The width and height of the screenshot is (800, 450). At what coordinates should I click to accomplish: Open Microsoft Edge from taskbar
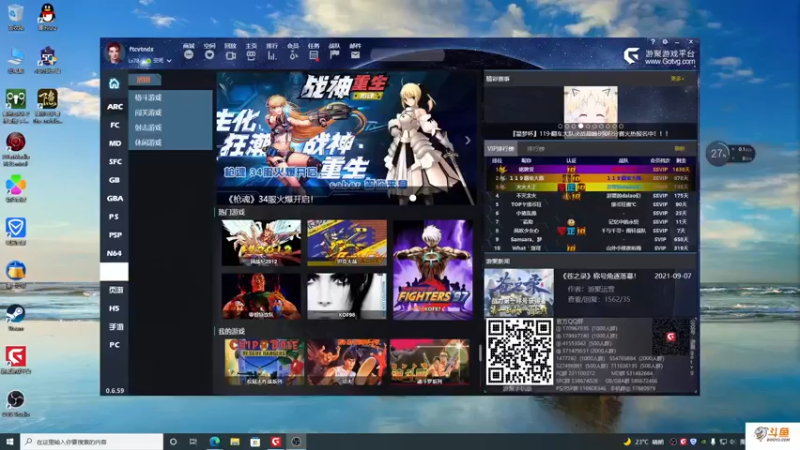click(214, 441)
